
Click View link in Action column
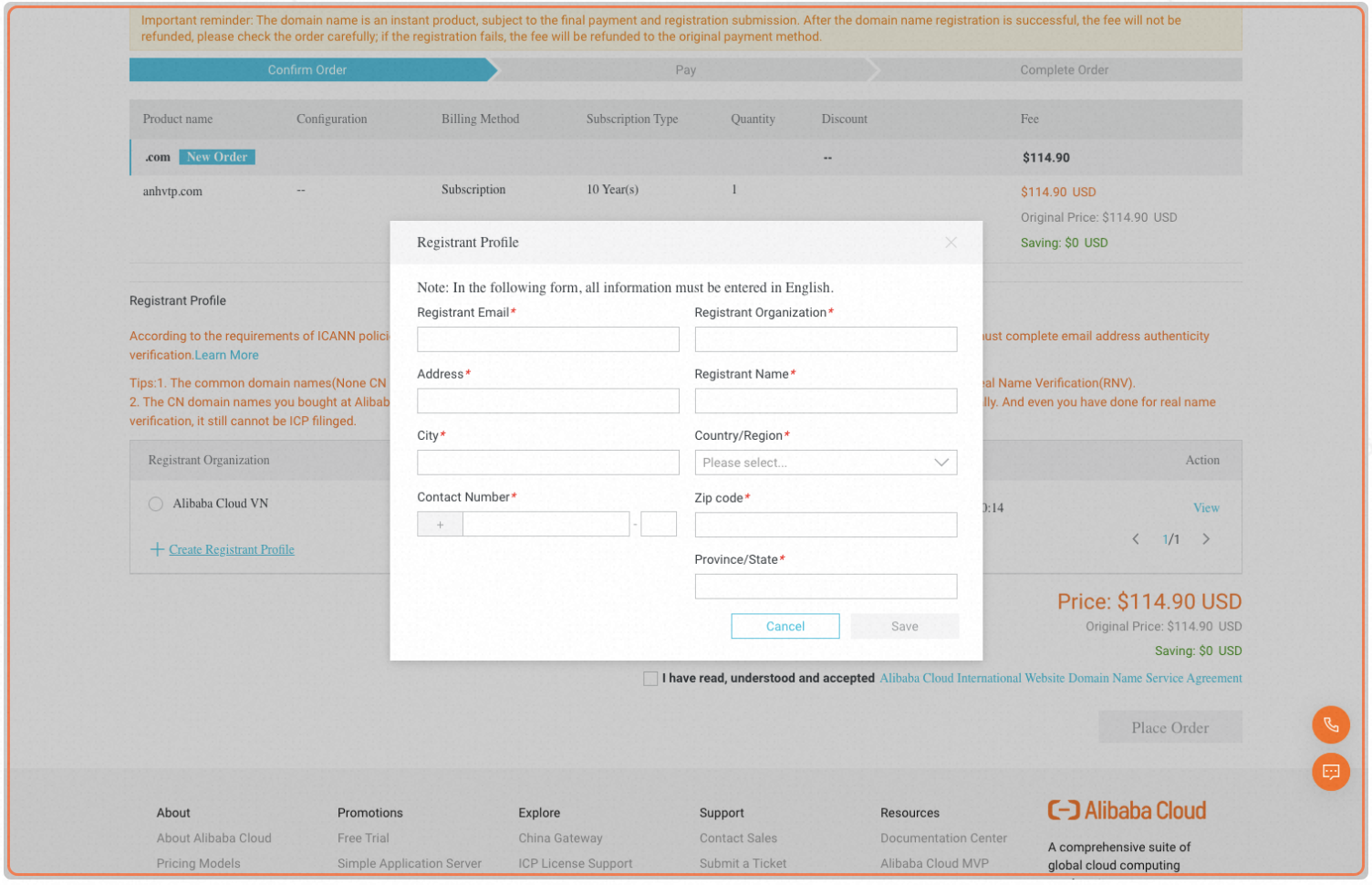(1206, 508)
